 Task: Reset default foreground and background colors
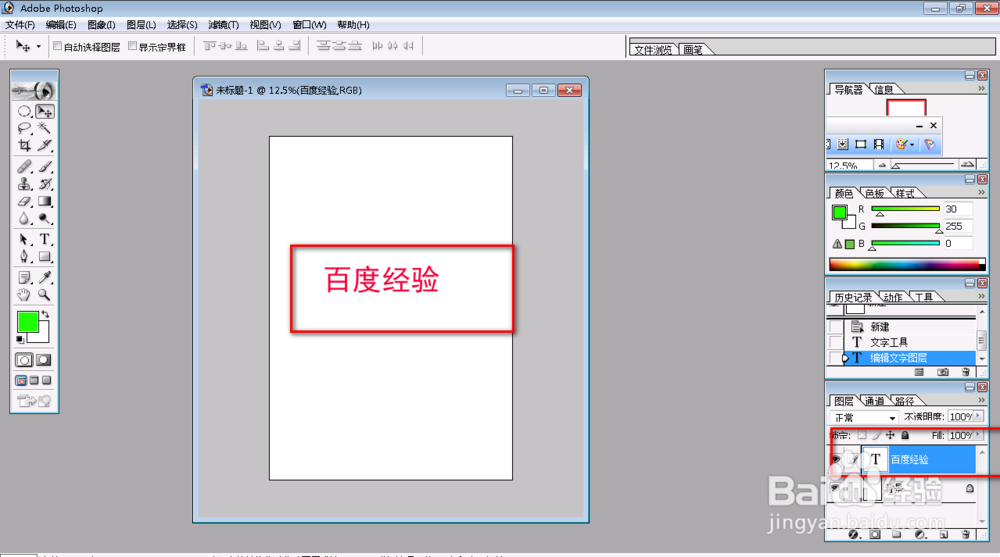[20, 339]
